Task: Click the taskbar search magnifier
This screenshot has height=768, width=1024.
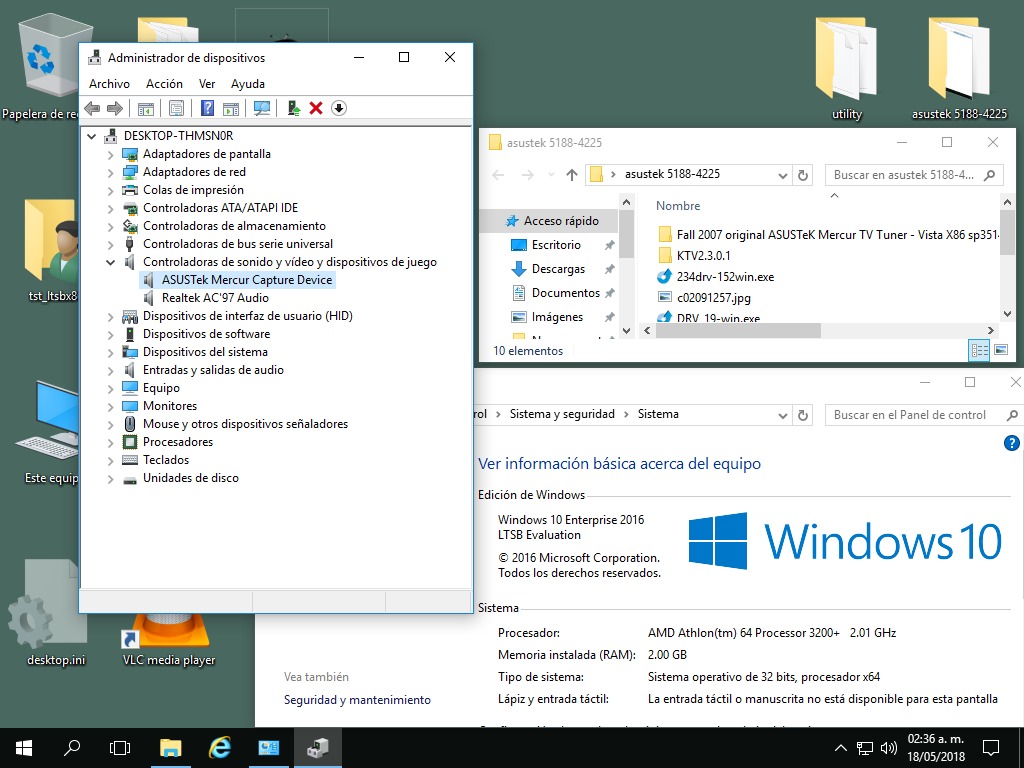Action: tap(72, 748)
